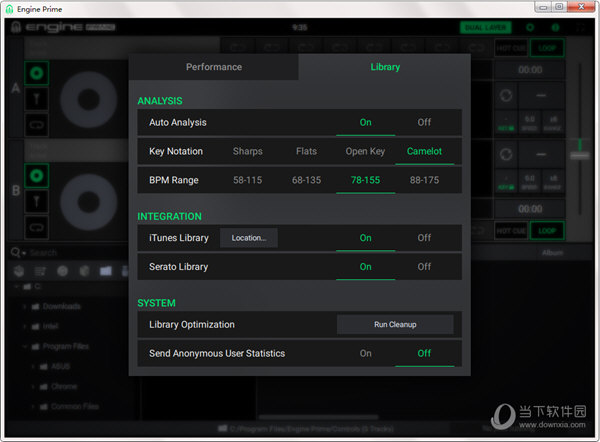Click deck B platter
The image size is (600, 442).
pos(89,202)
